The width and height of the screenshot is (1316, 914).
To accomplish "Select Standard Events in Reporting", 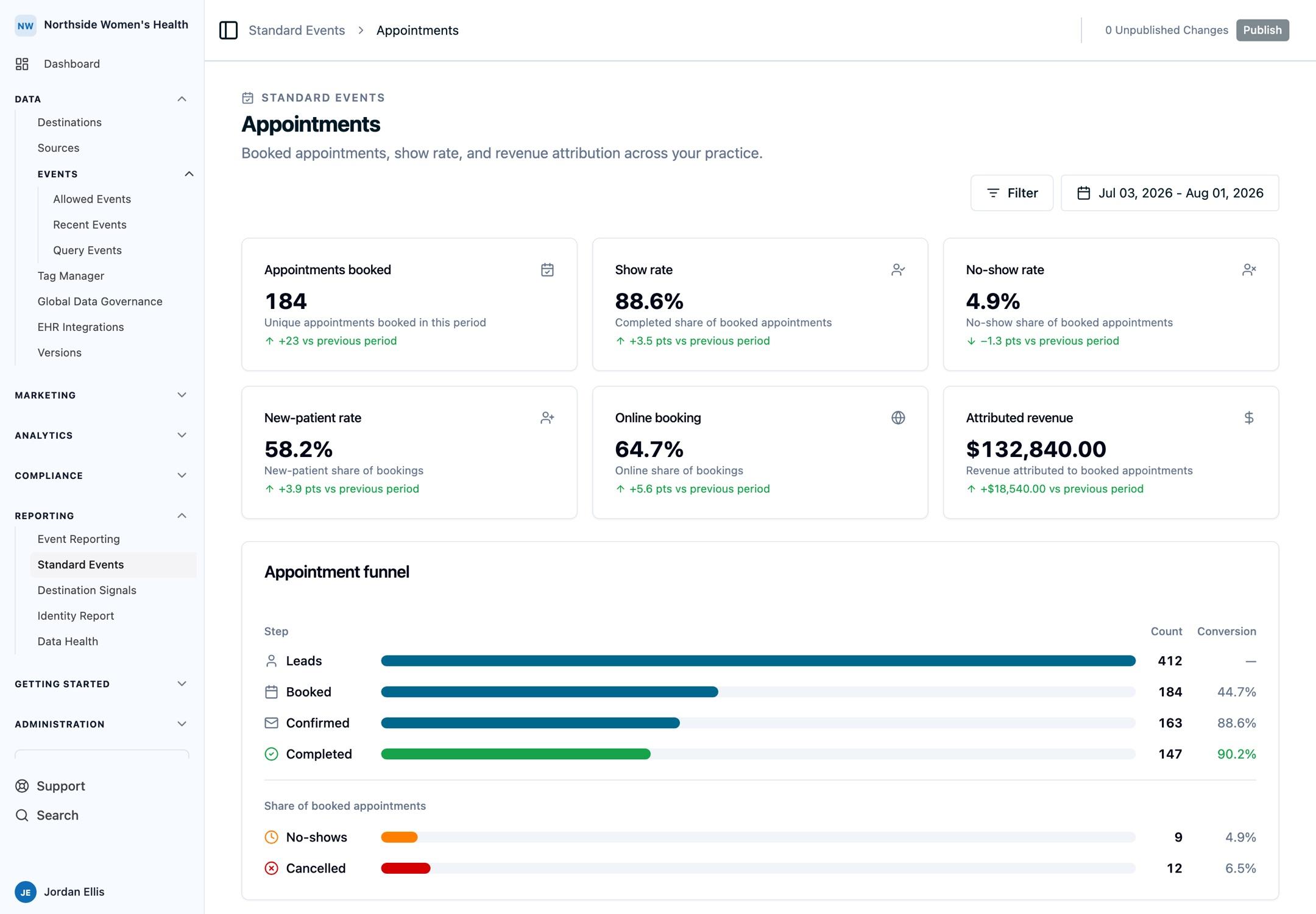I will 113,565.
